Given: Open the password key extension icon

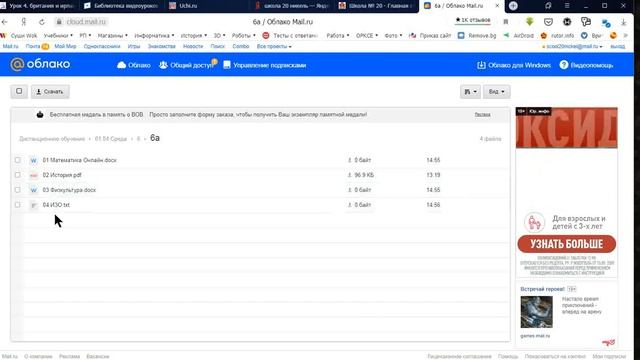Looking at the screenshot, I should click(586, 22).
